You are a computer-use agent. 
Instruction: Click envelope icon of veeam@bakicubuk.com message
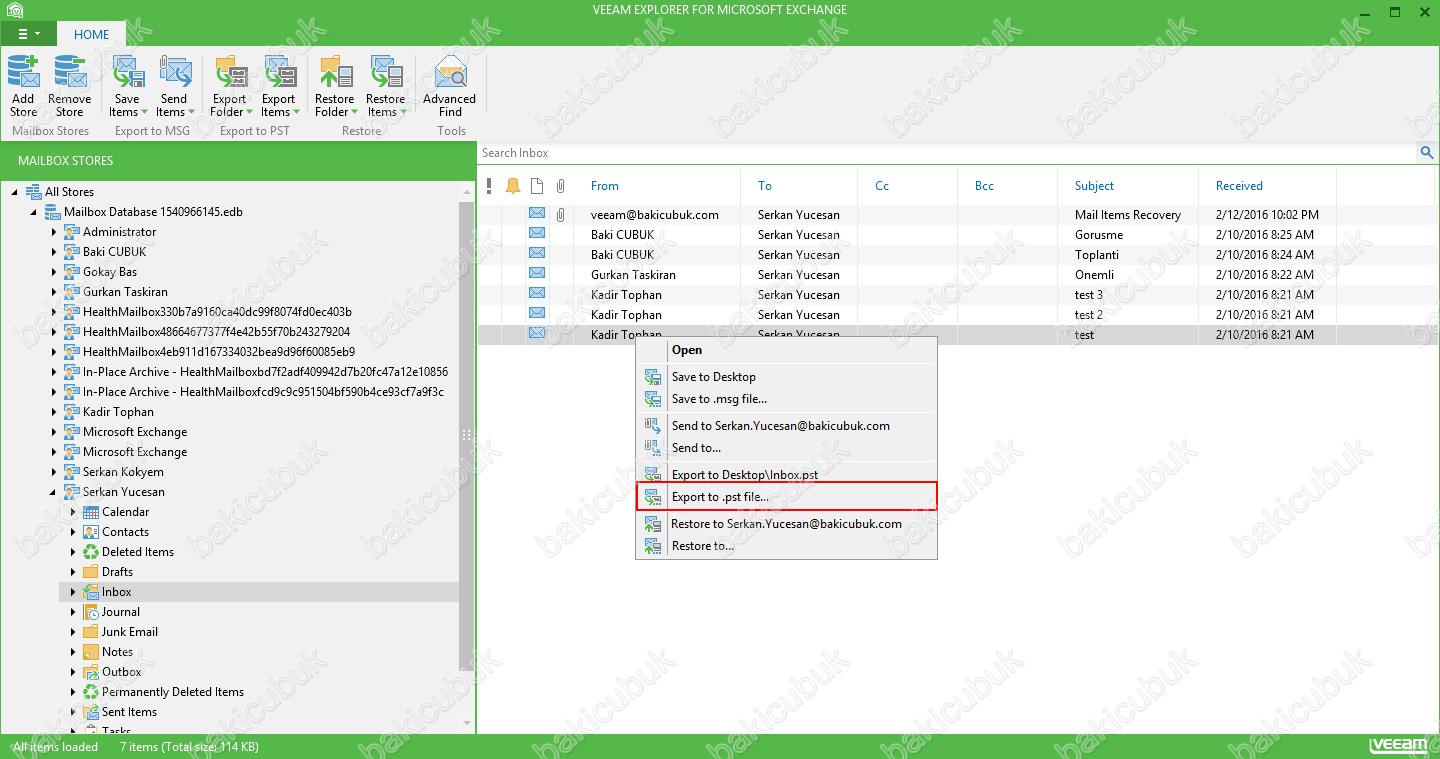[537, 214]
